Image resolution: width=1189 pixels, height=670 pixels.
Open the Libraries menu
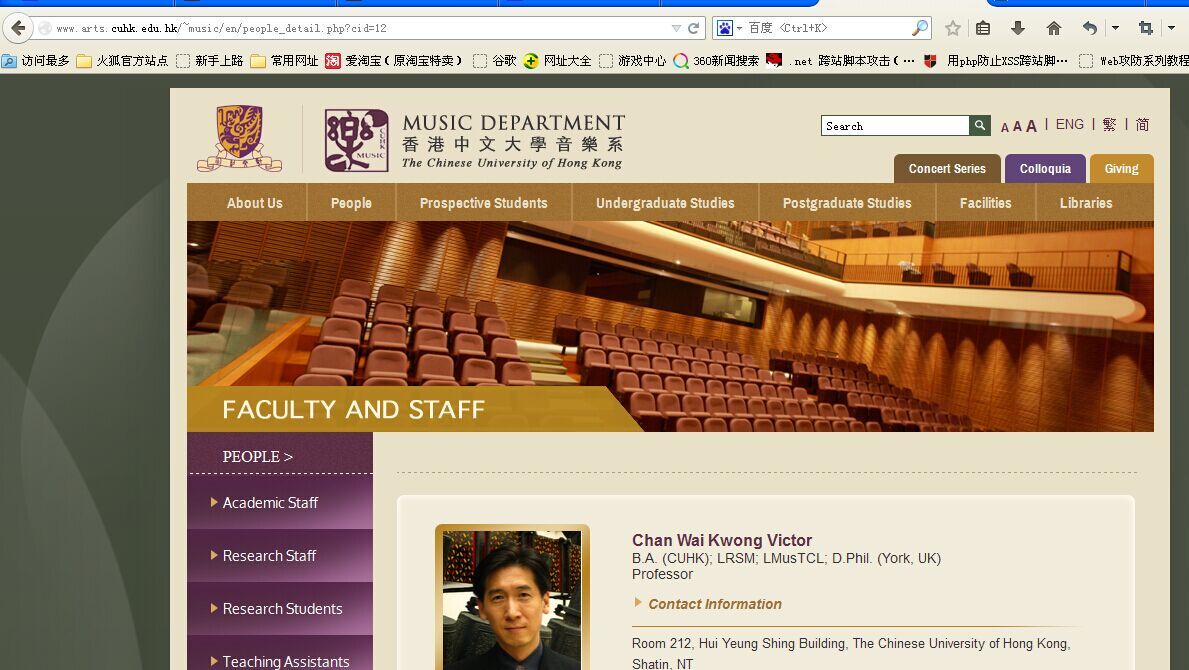pos(1086,202)
